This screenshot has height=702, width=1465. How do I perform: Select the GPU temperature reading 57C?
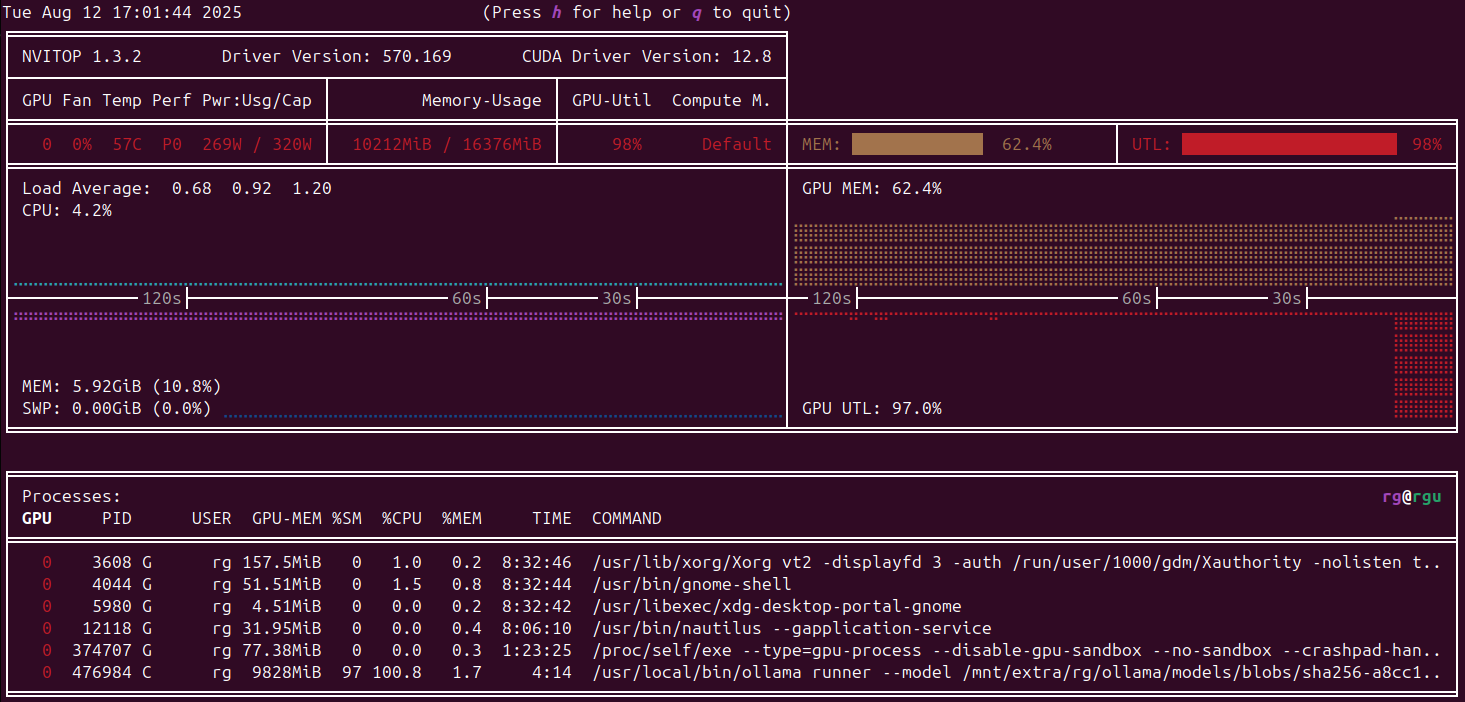(x=126, y=144)
